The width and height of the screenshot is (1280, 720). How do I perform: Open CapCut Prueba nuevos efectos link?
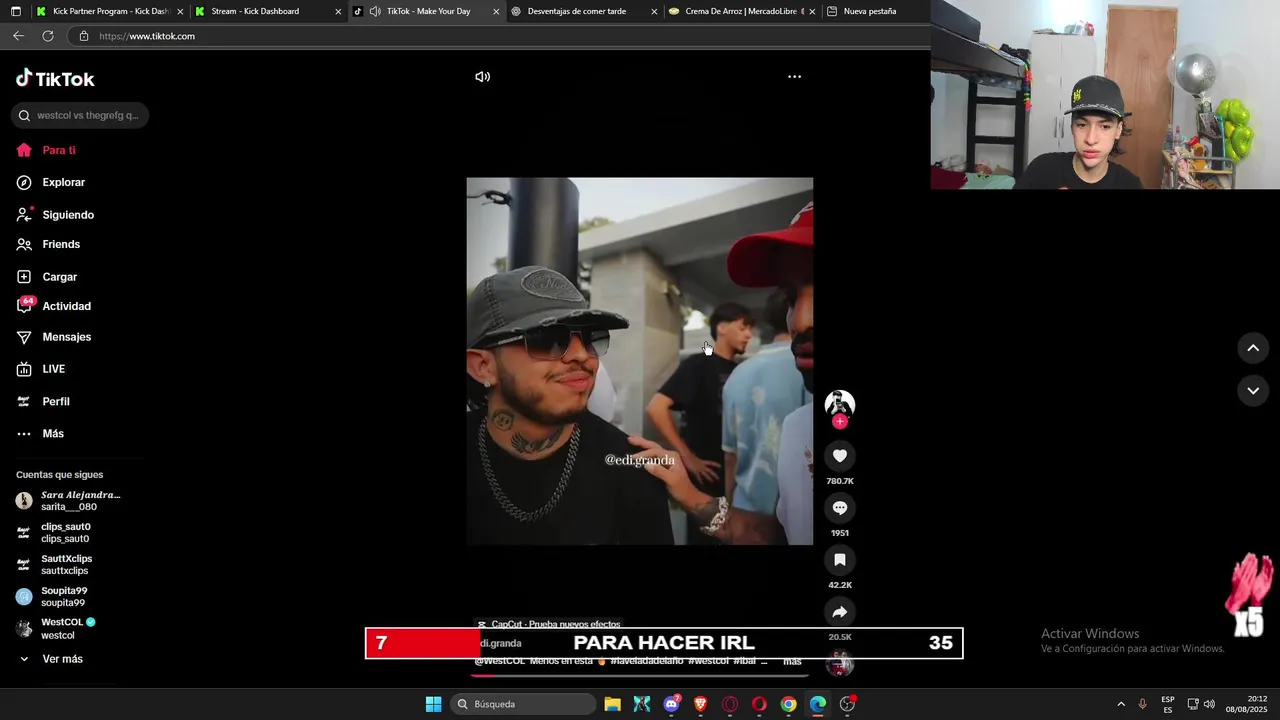(x=549, y=624)
